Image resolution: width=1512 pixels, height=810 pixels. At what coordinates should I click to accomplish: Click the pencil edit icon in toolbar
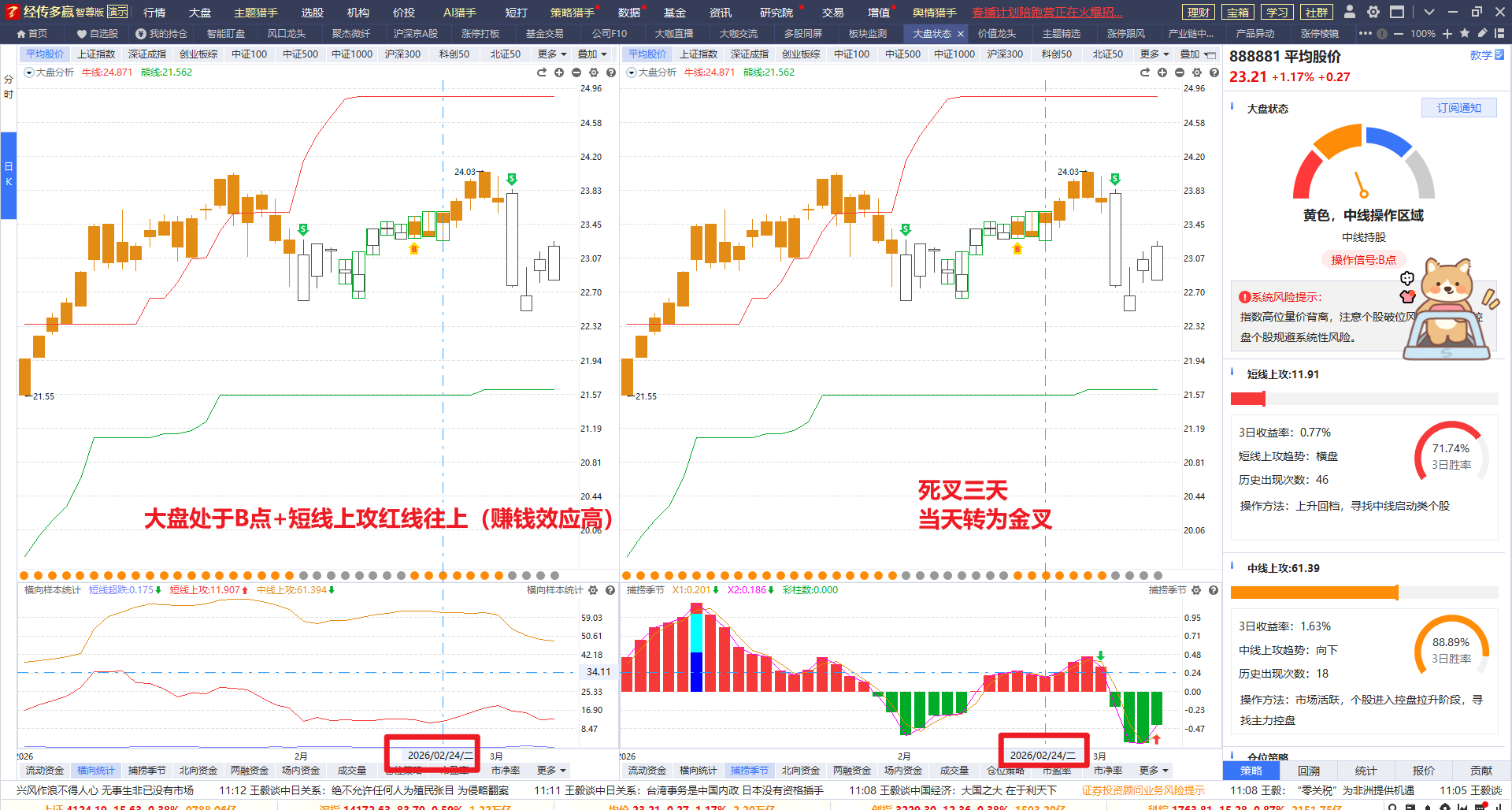1482,33
